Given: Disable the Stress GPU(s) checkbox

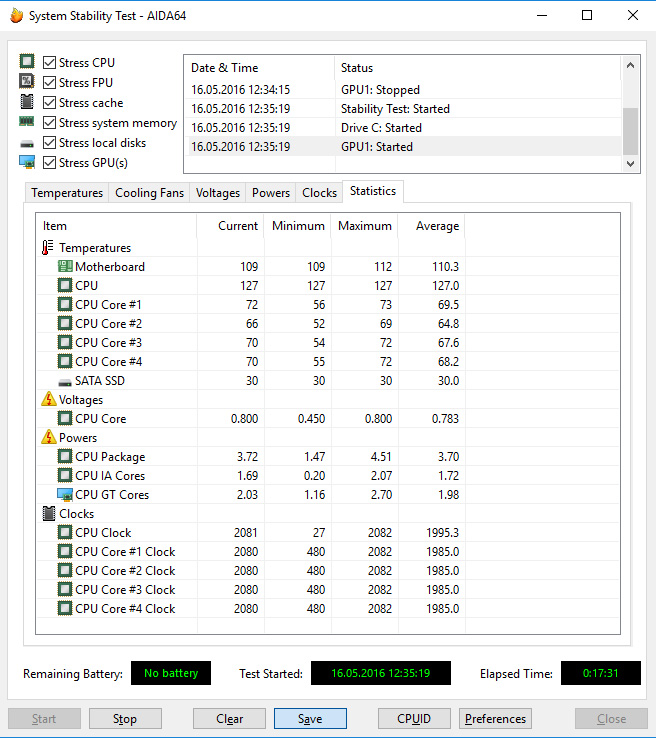Looking at the screenshot, I should pyautogui.click(x=49, y=163).
